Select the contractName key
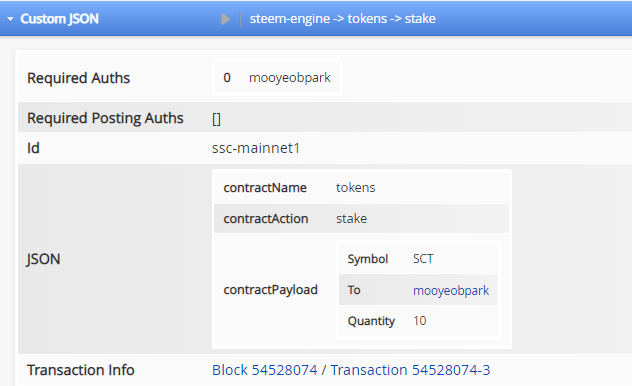The height and width of the screenshot is (386, 632). tap(265, 188)
